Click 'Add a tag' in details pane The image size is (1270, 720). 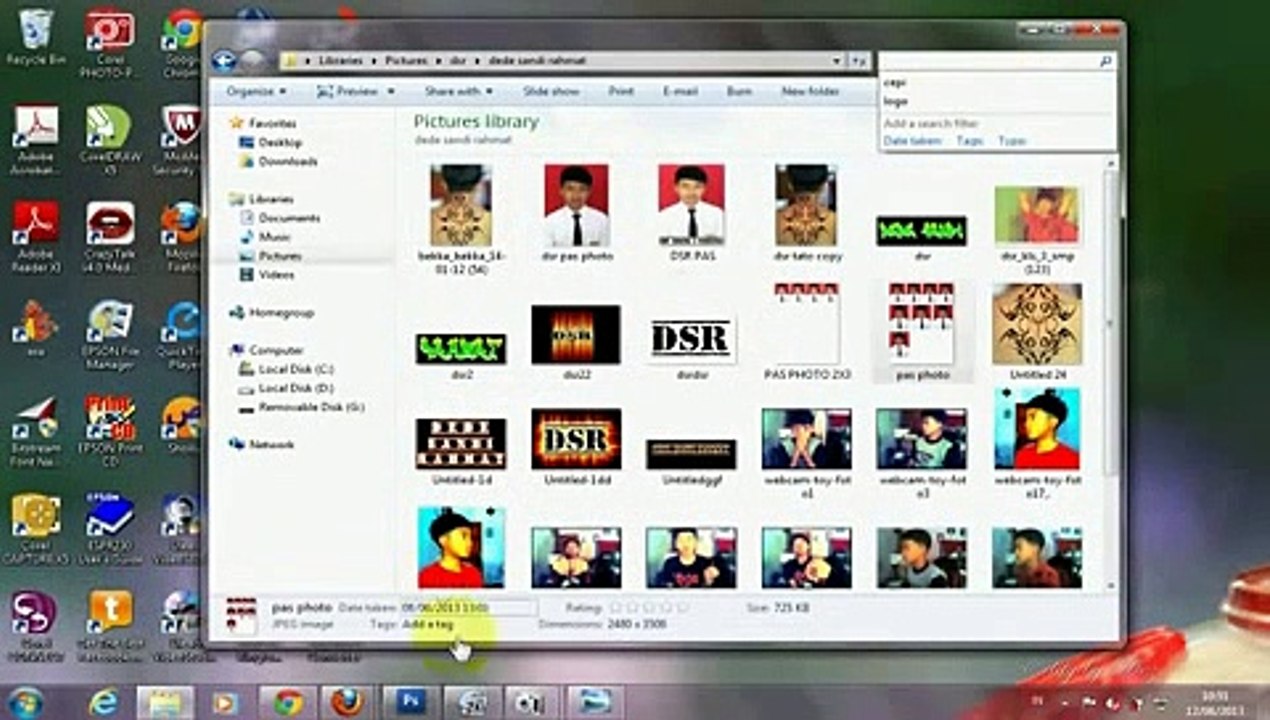tap(427, 624)
